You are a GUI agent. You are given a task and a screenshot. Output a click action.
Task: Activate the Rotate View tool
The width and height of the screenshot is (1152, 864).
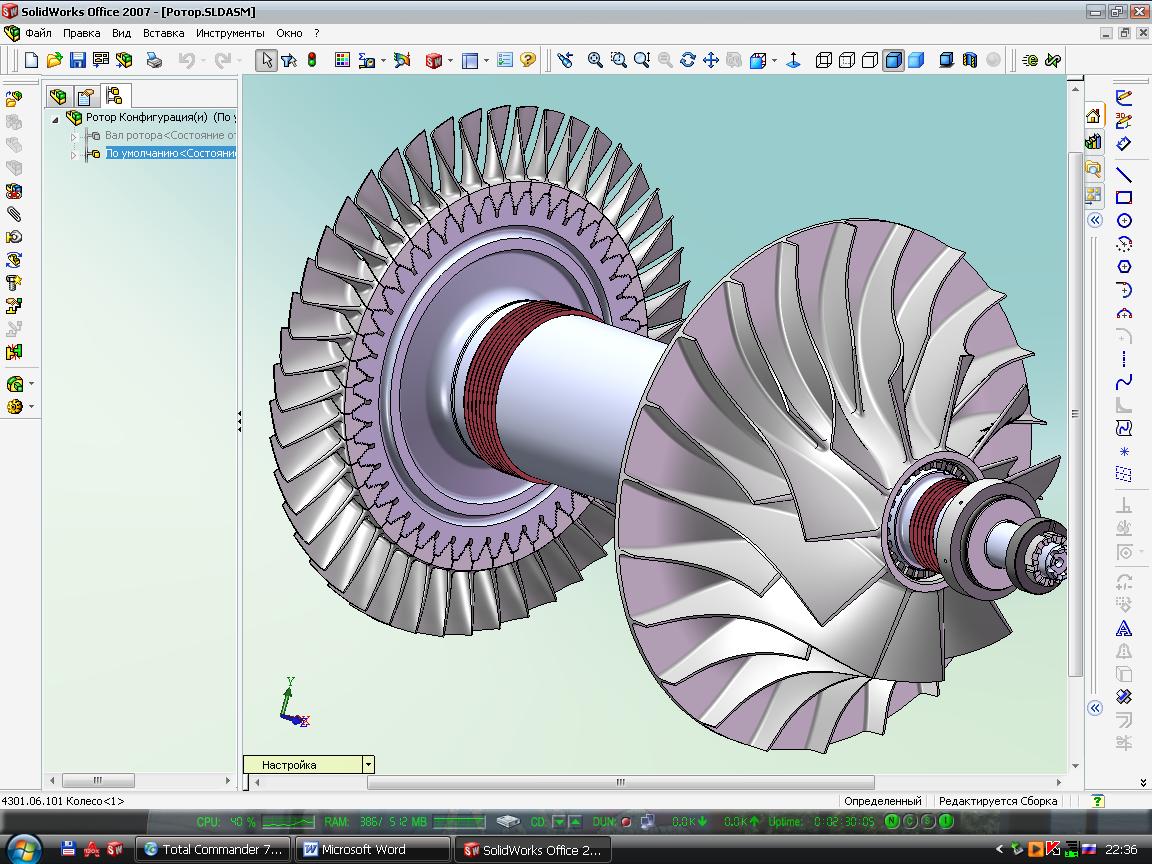coord(688,60)
